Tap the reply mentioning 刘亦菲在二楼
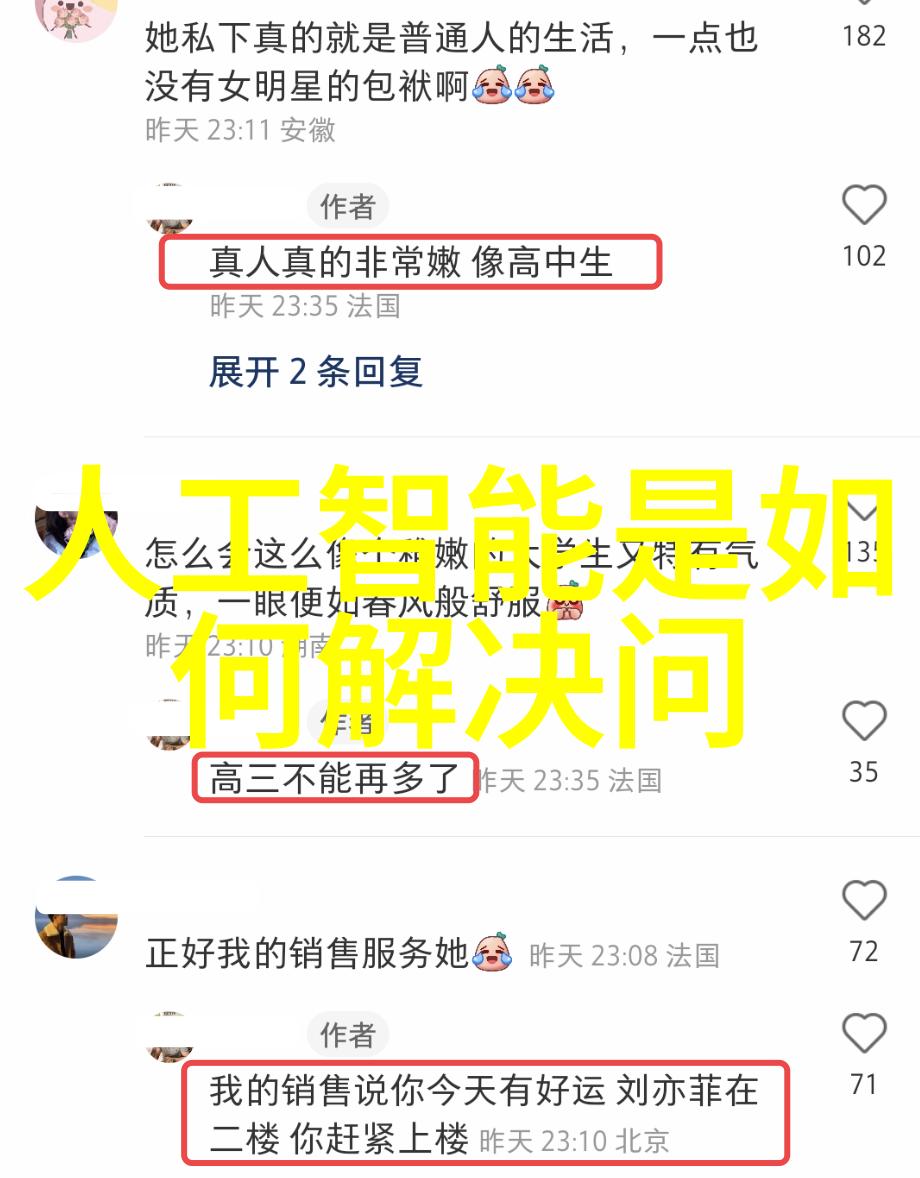The image size is (920, 1178). pos(484,1115)
